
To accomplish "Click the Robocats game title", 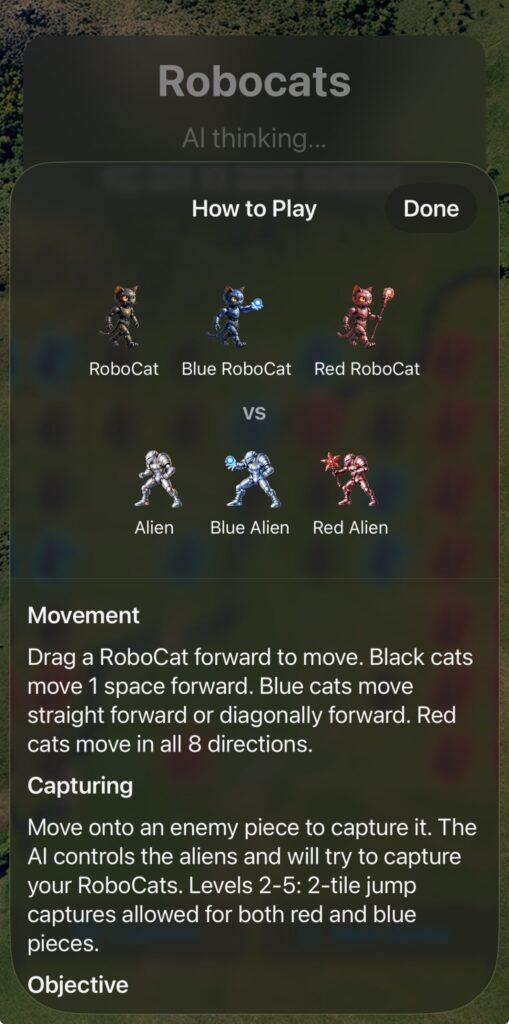I will coord(254,82).
